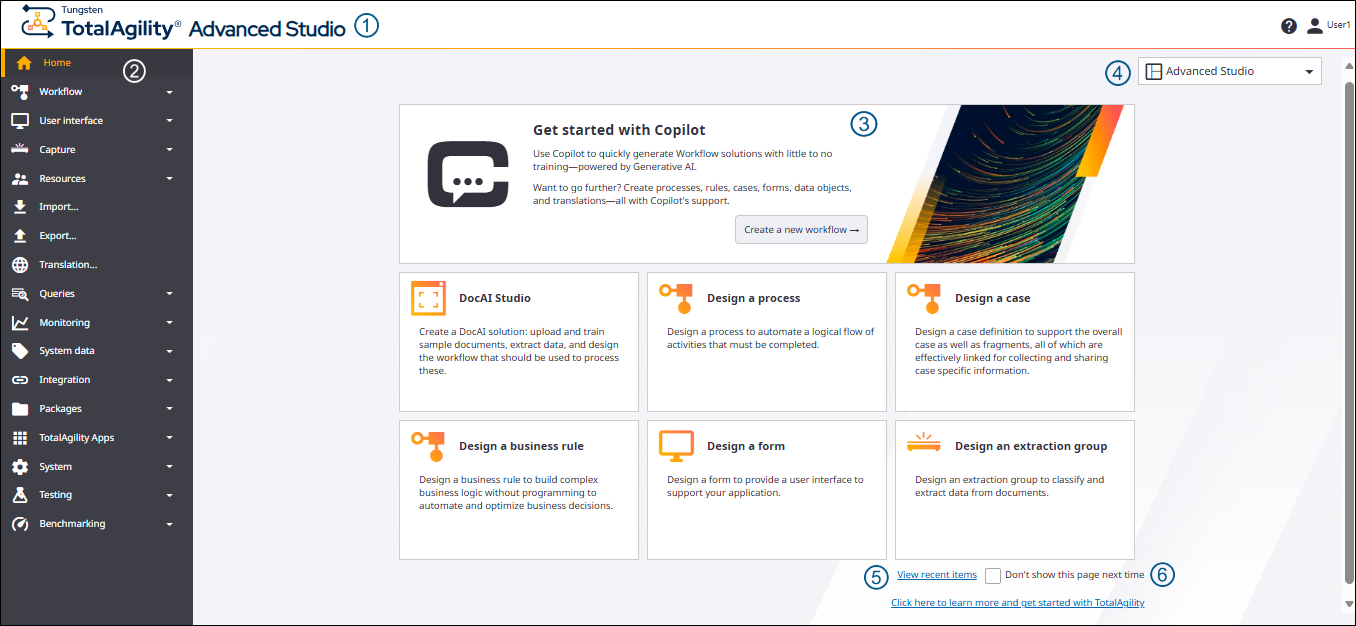Click the DocAI Studio card icon

428,298
